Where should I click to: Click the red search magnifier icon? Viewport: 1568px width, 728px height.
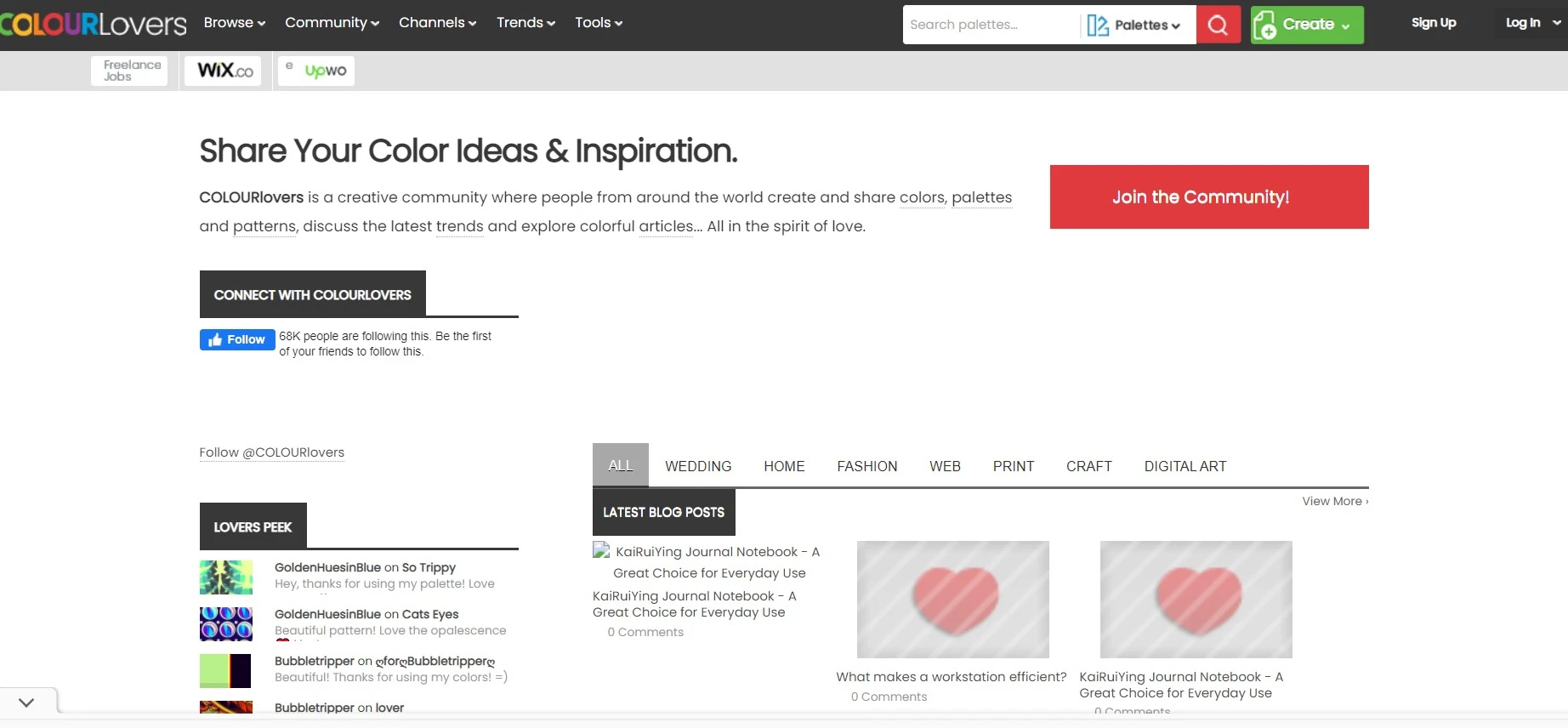click(x=1218, y=25)
